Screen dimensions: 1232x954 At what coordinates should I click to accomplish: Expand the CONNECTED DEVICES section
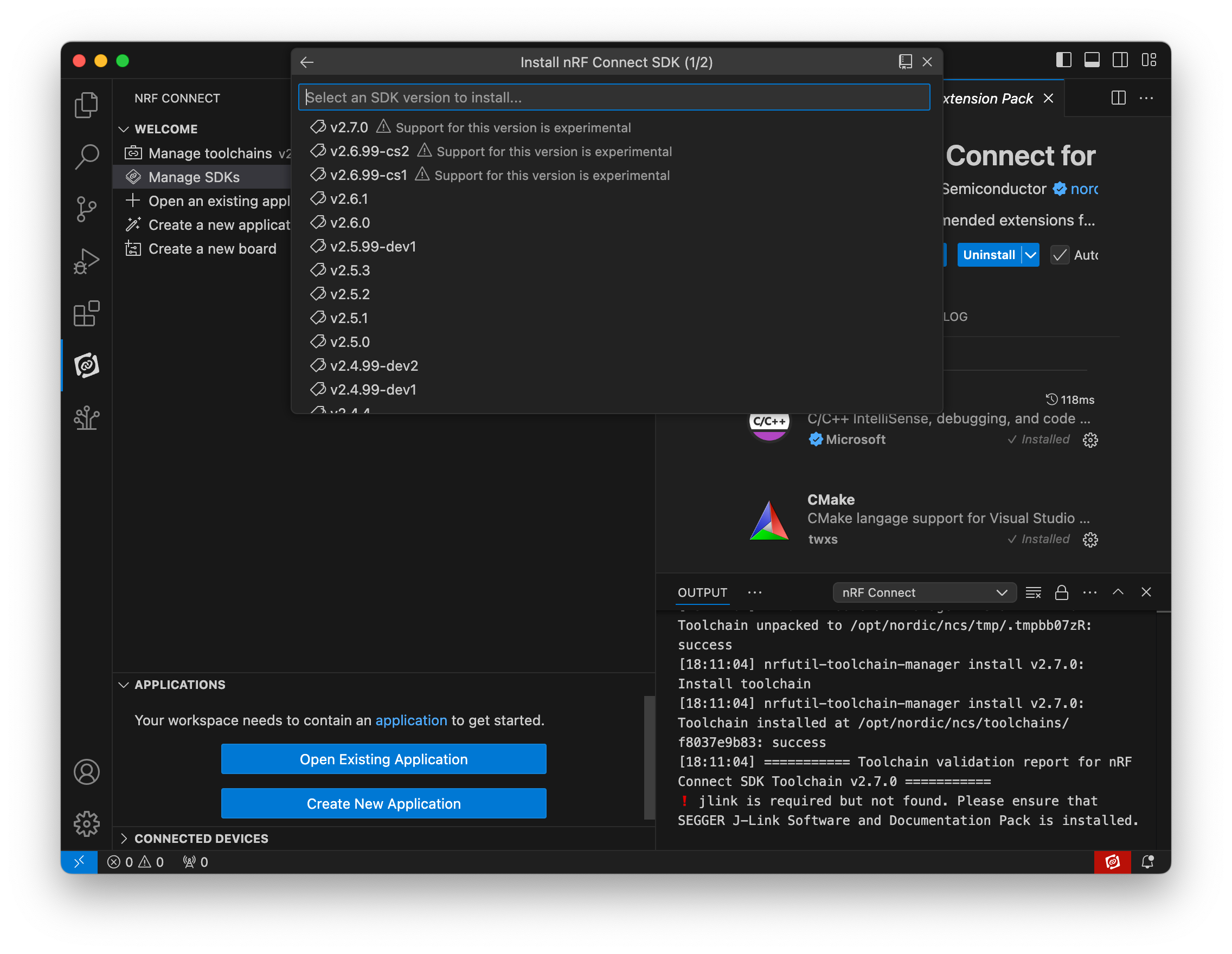point(124,839)
